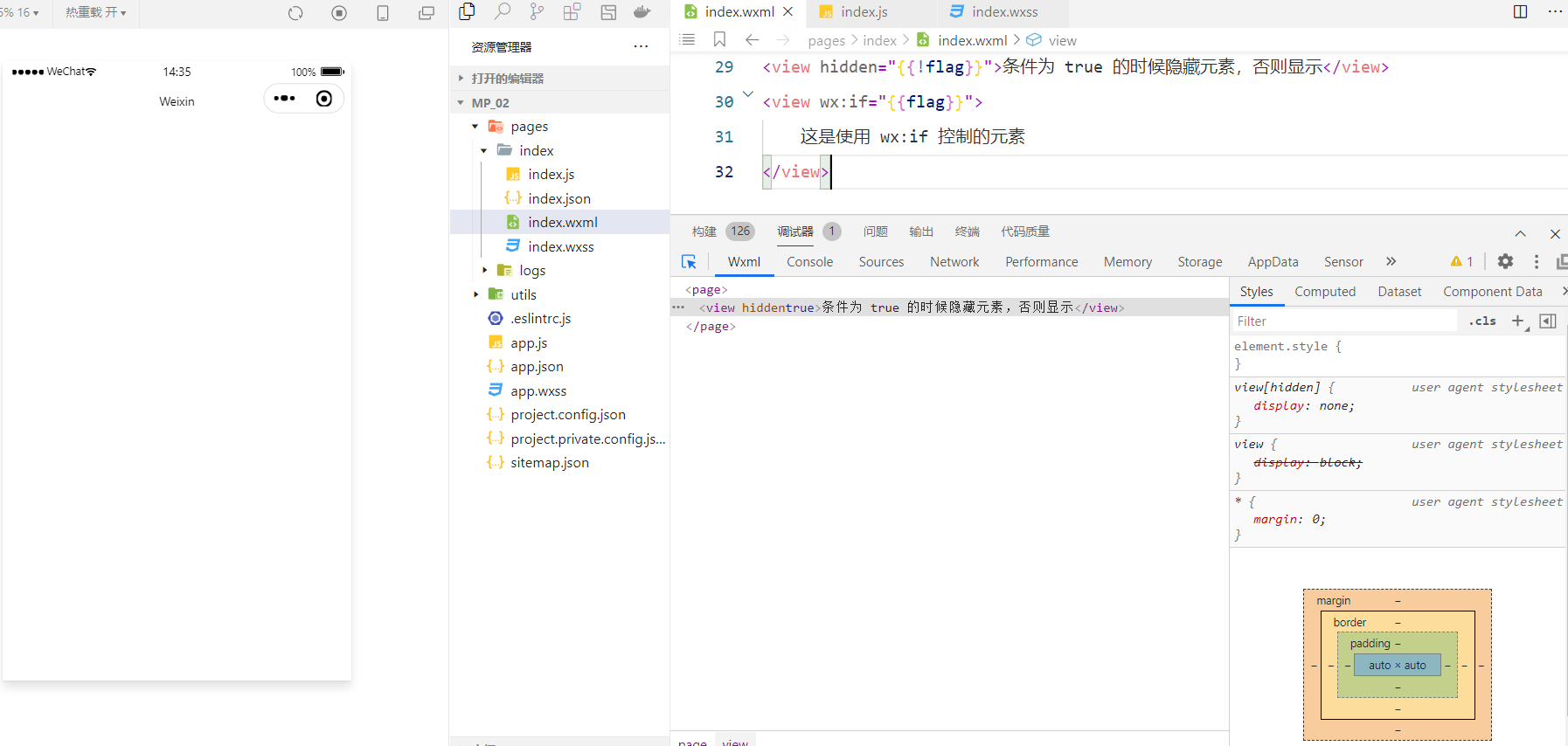Show more debugger tabs with double chevron

(1391, 261)
